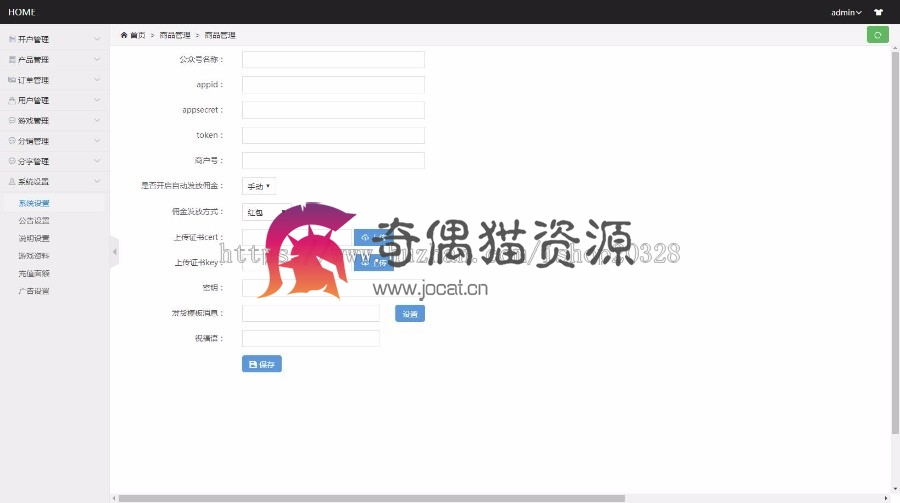Screen dimensions: 900x503
Task: Select the 广告设置 submenu item
Action: (34, 291)
